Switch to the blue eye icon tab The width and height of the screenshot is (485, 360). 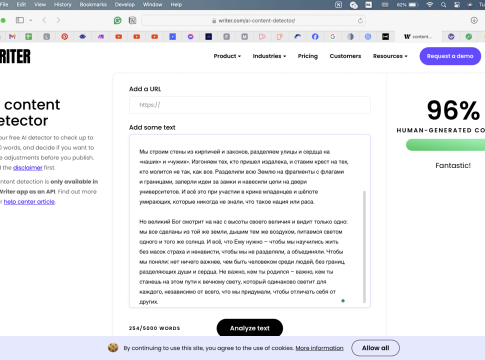pyautogui.click(x=83, y=37)
